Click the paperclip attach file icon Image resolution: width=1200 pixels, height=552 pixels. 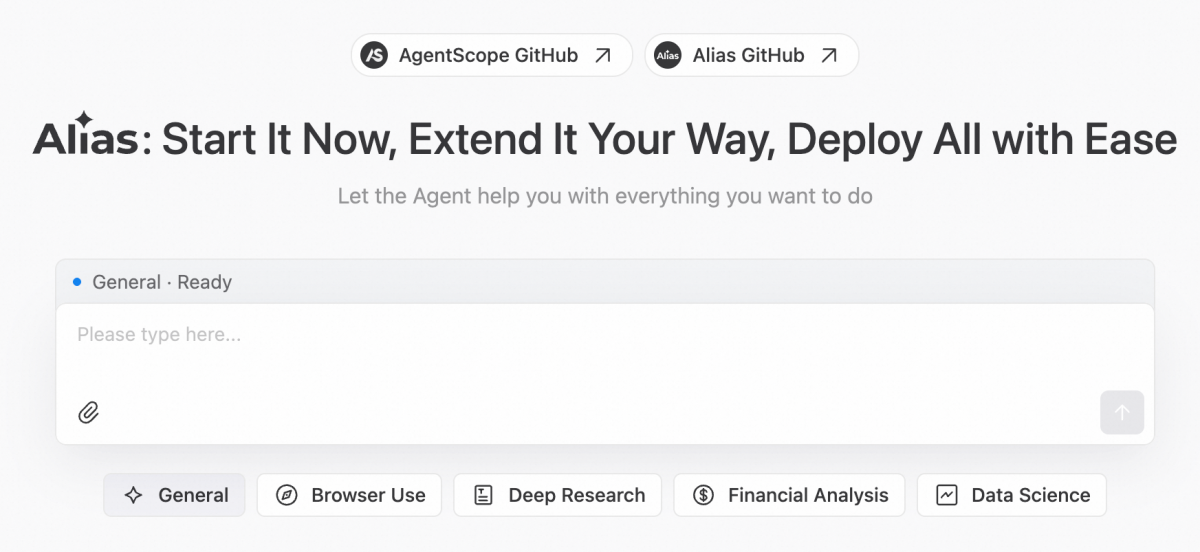click(89, 412)
